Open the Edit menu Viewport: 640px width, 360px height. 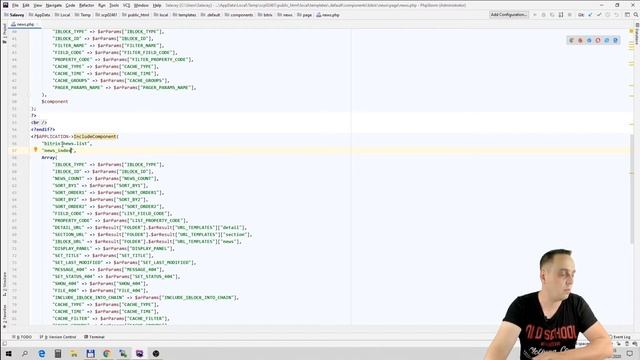[26, 5]
